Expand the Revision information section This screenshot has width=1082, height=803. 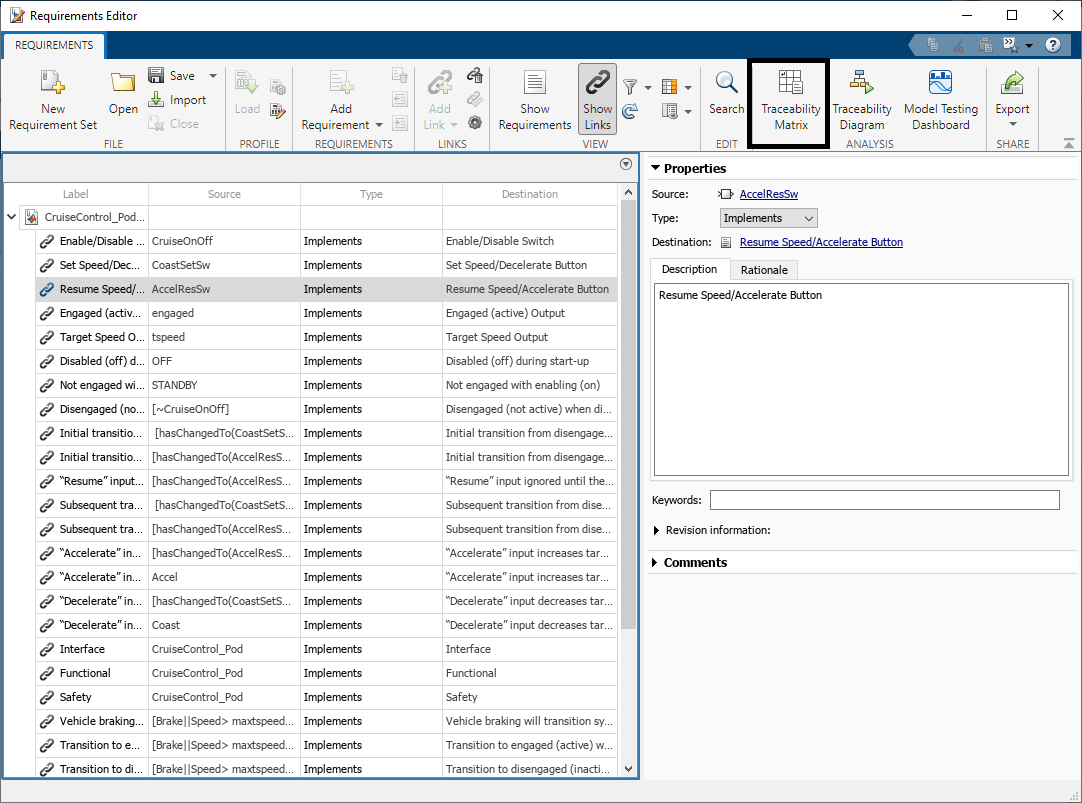coord(657,530)
